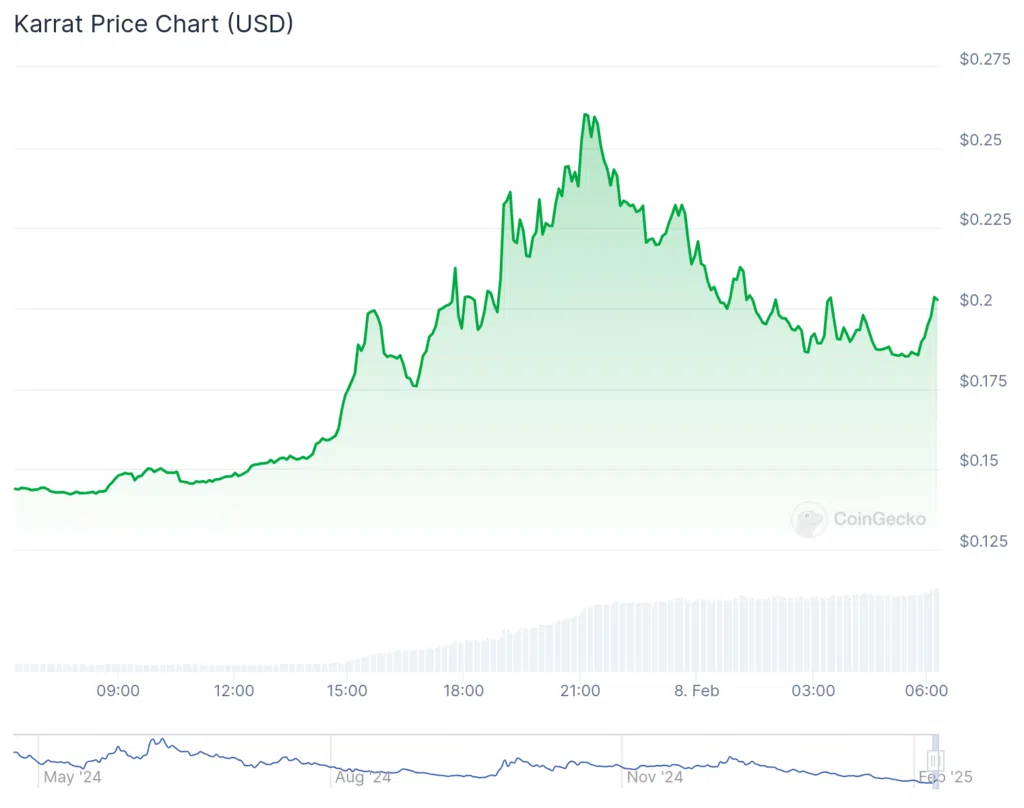
Task: Click the 21:00 time axis label
Action: tap(580, 691)
